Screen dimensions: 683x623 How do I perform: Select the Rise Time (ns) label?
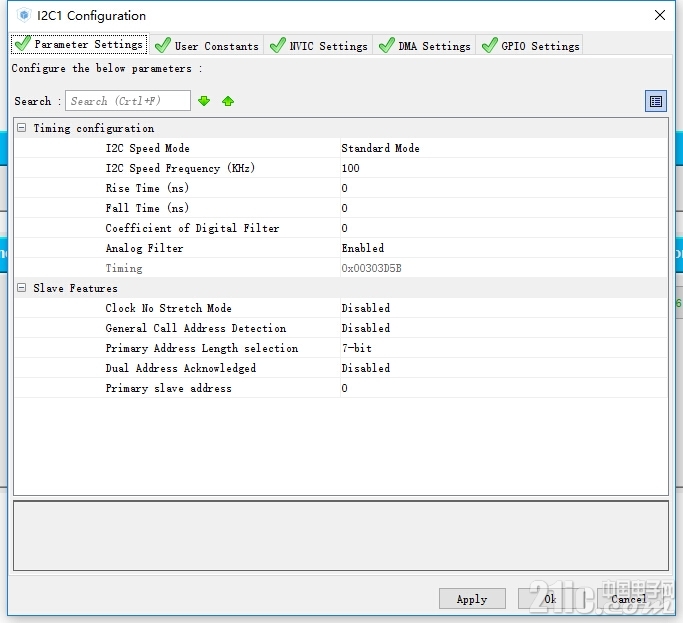pyautogui.click(x=147, y=188)
